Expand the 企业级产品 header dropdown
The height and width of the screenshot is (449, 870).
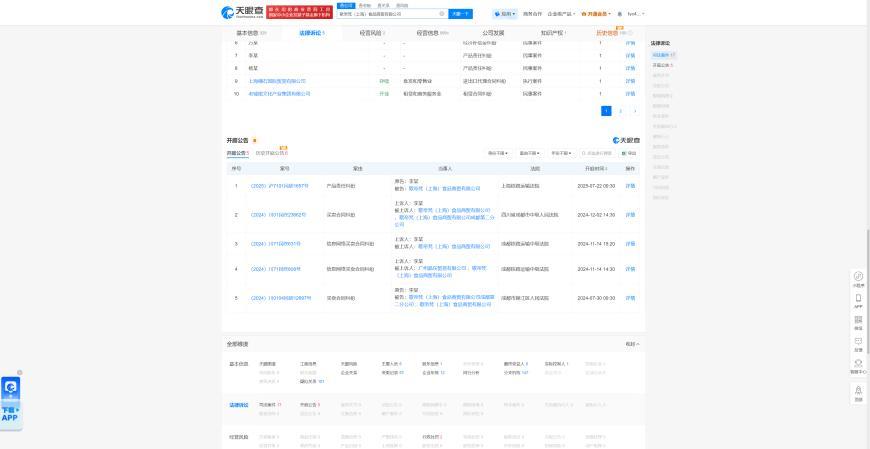[561, 14]
